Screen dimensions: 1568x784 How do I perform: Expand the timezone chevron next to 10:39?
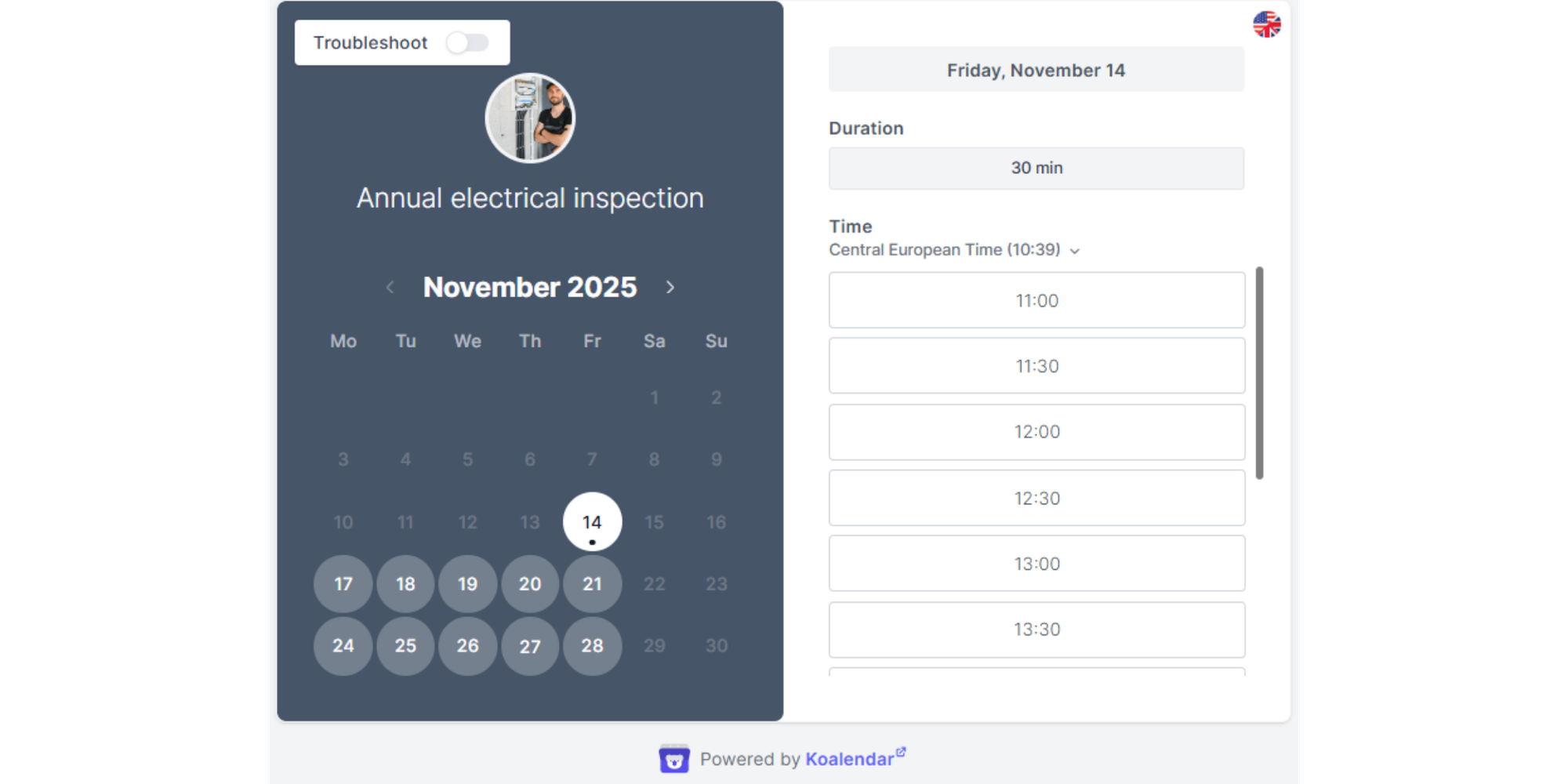point(1076,252)
